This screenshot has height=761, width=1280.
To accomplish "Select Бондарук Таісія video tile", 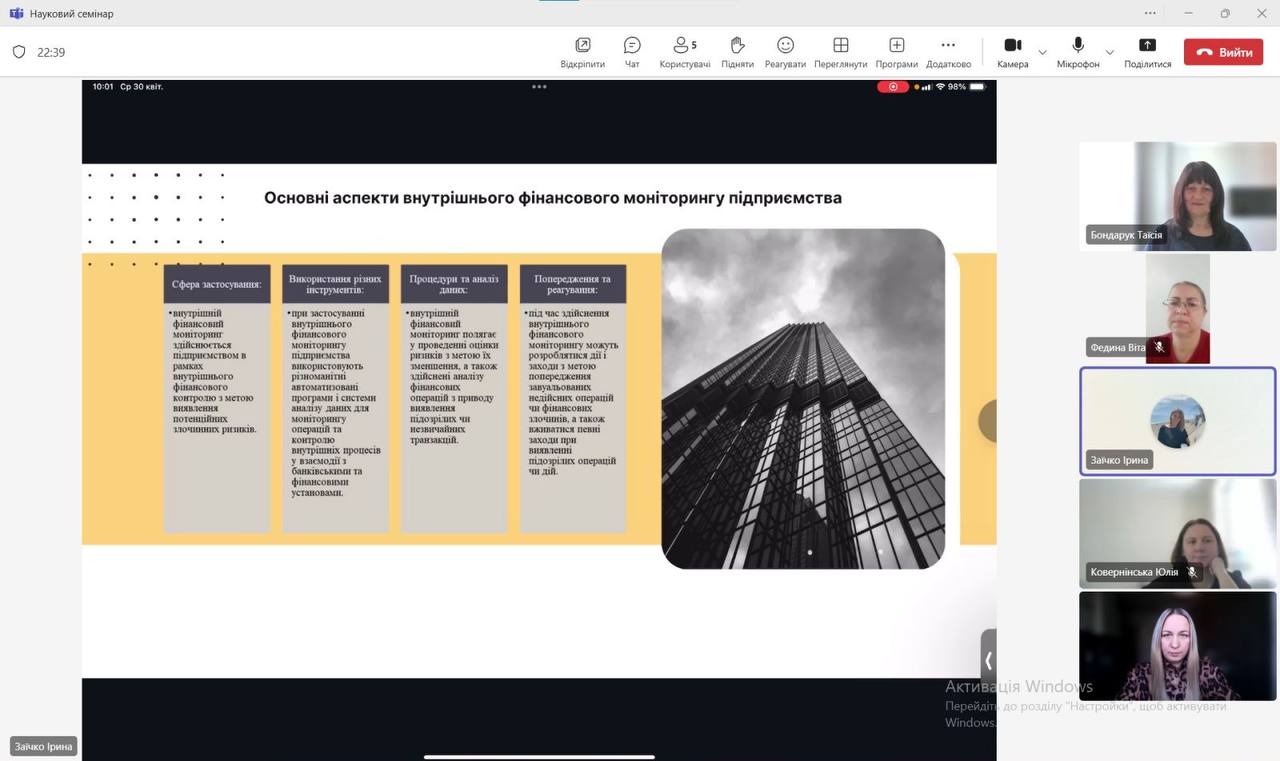I will click(x=1177, y=196).
